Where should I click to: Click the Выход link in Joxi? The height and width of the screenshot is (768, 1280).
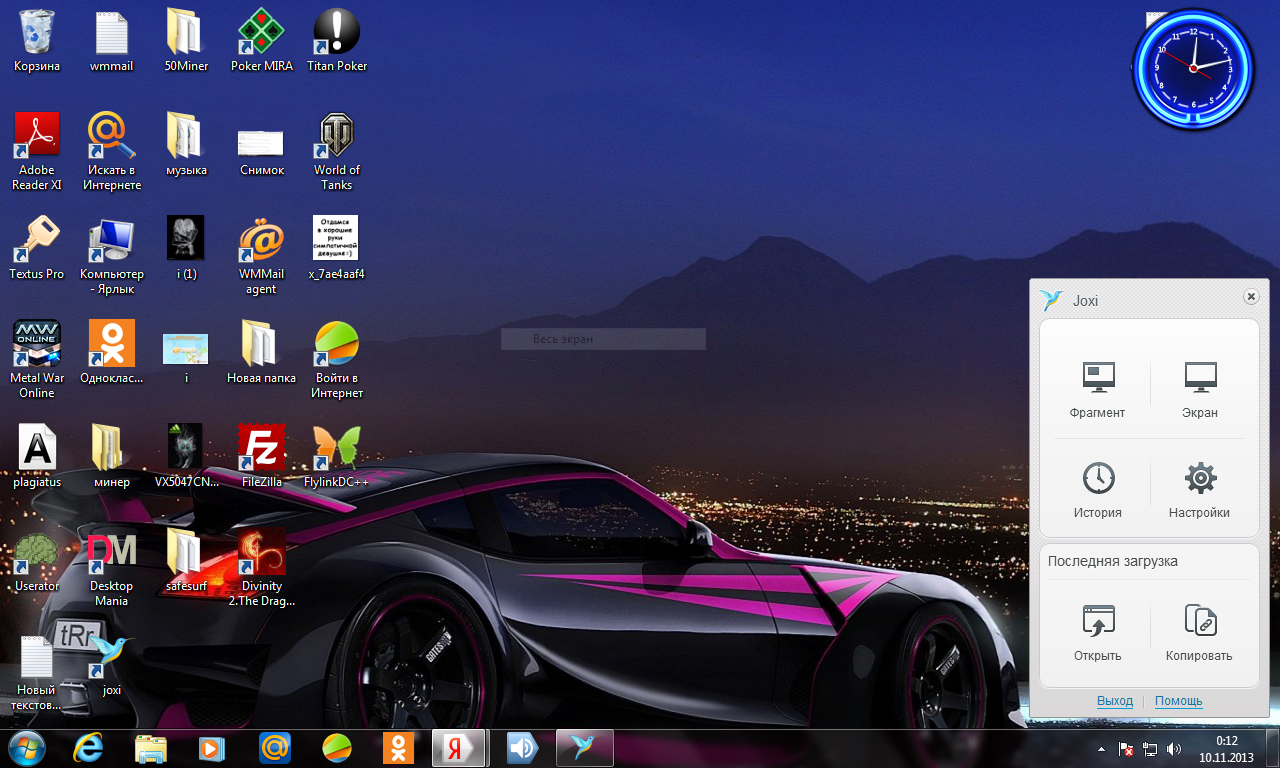[x=1115, y=701]
